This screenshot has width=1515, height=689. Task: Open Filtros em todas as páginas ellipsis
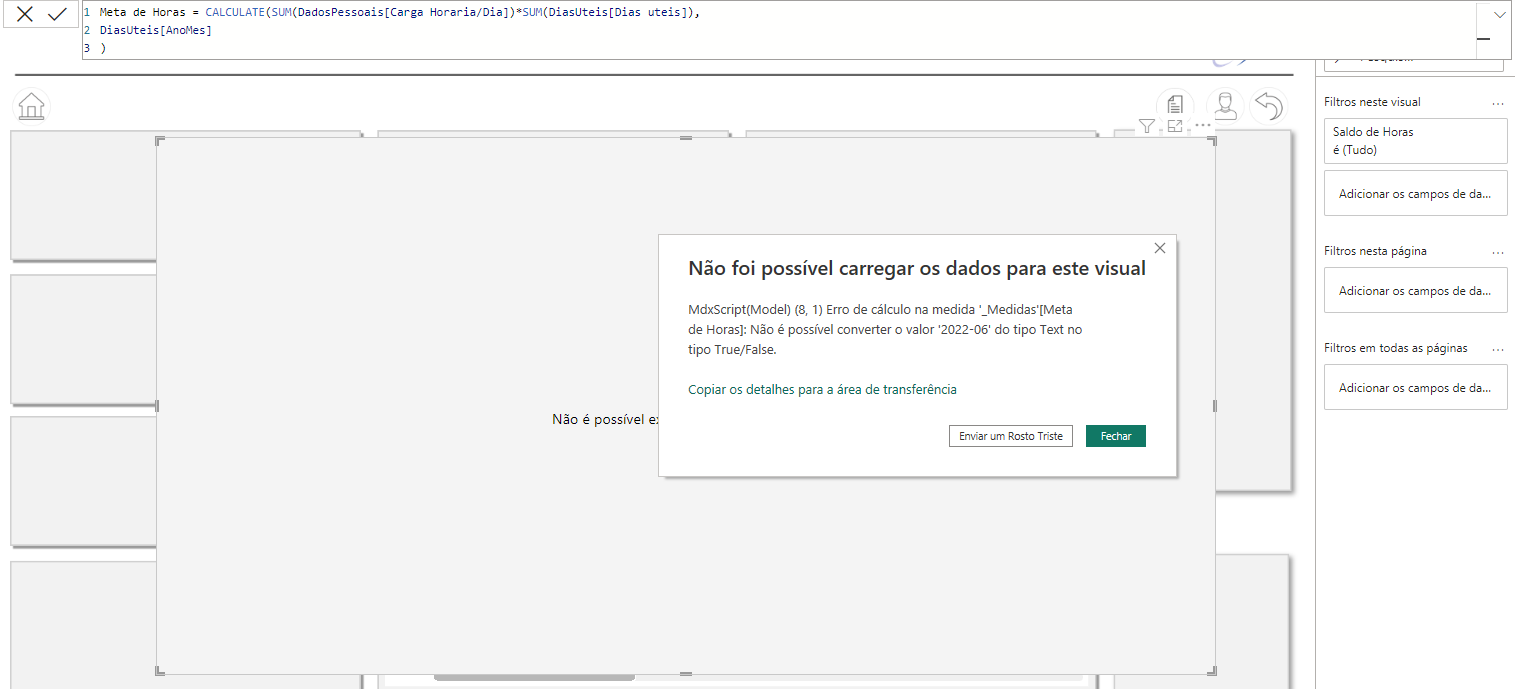[1498, 349]
